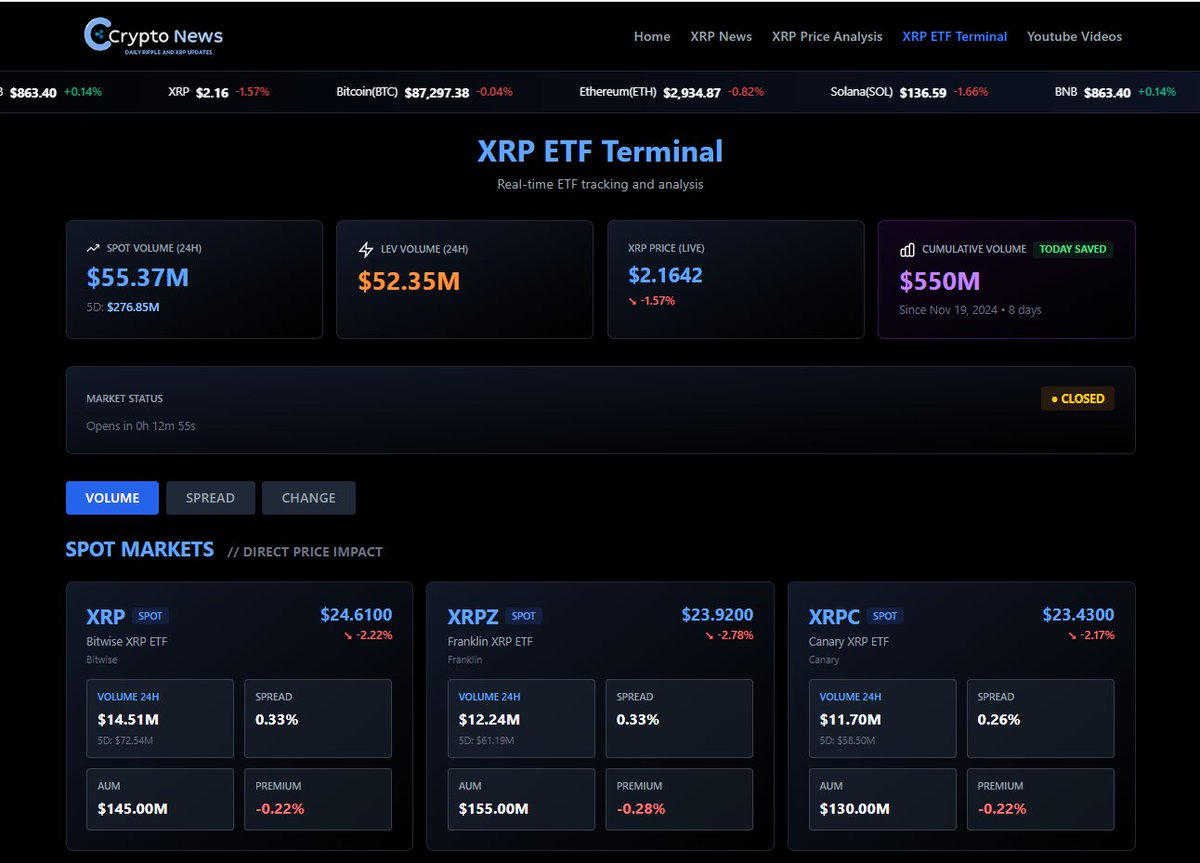Screen dimensions: 1200x863
Task: Go to the XRP Price Analysis tab
Action: (x=827, y=36)
